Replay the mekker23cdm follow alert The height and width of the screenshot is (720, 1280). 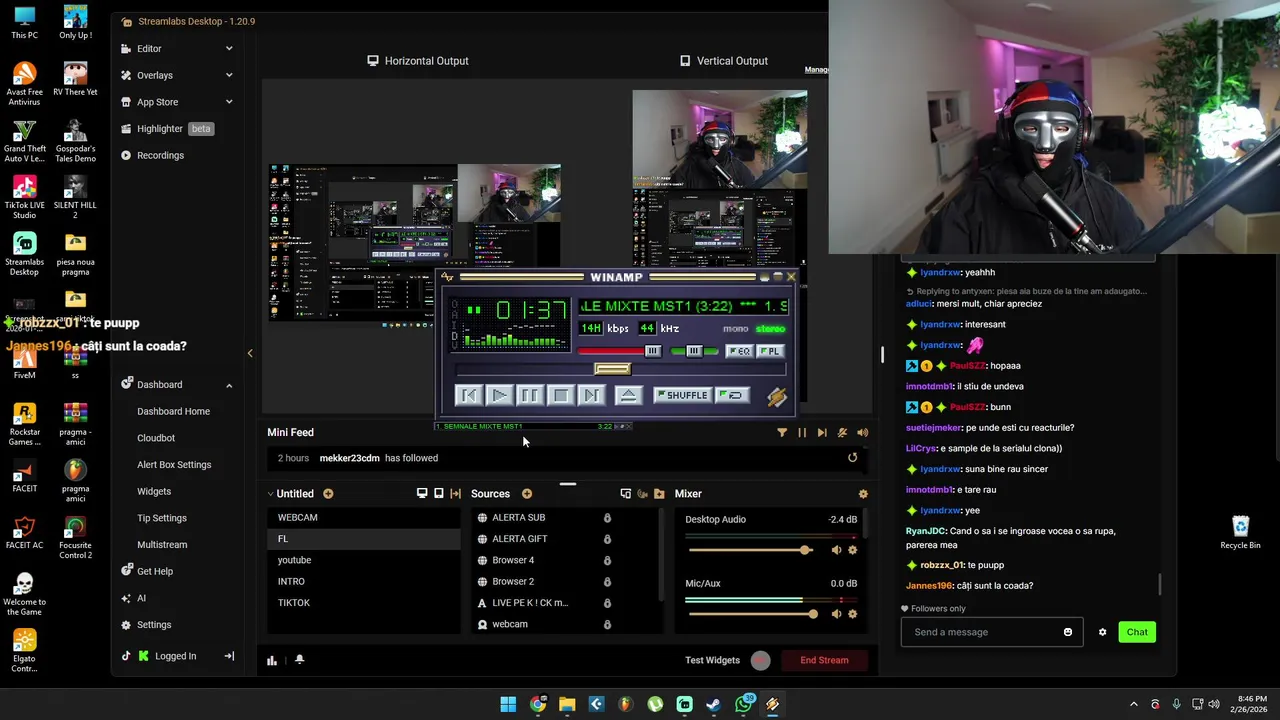[x=852, y=458]
